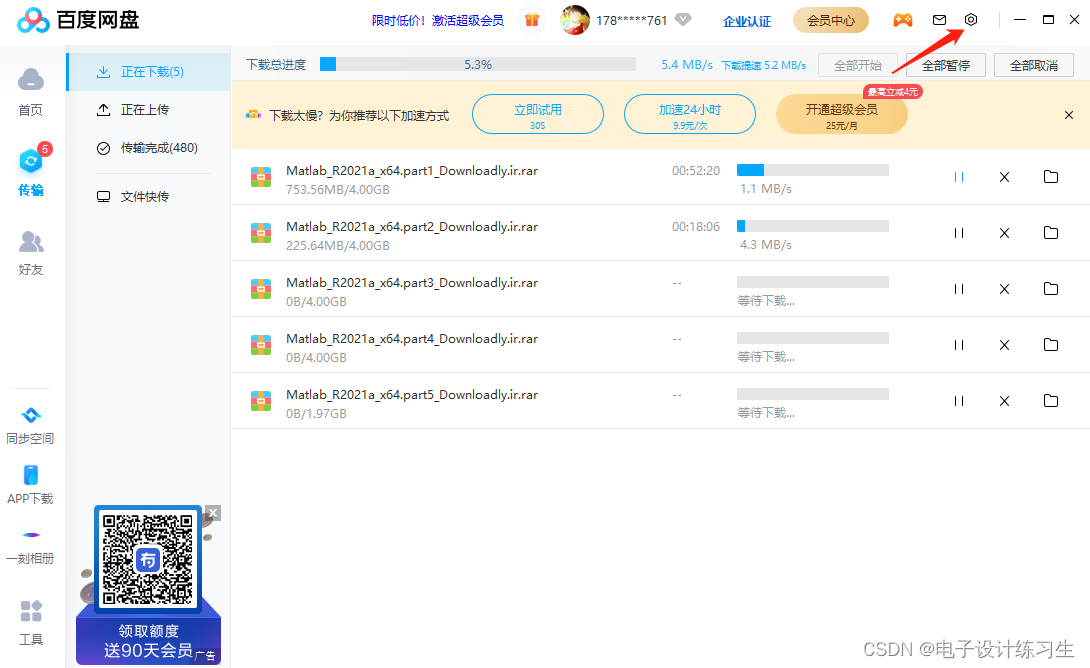
Task: Click 全部开始 button
Action: (858, 65)
